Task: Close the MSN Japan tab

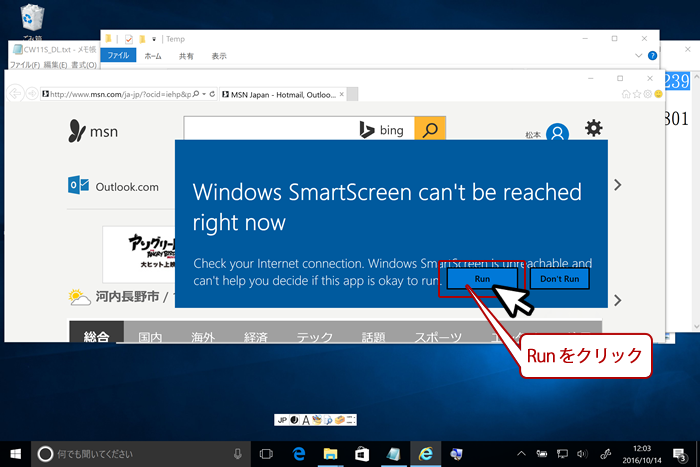Action: [x=342, y=94]
